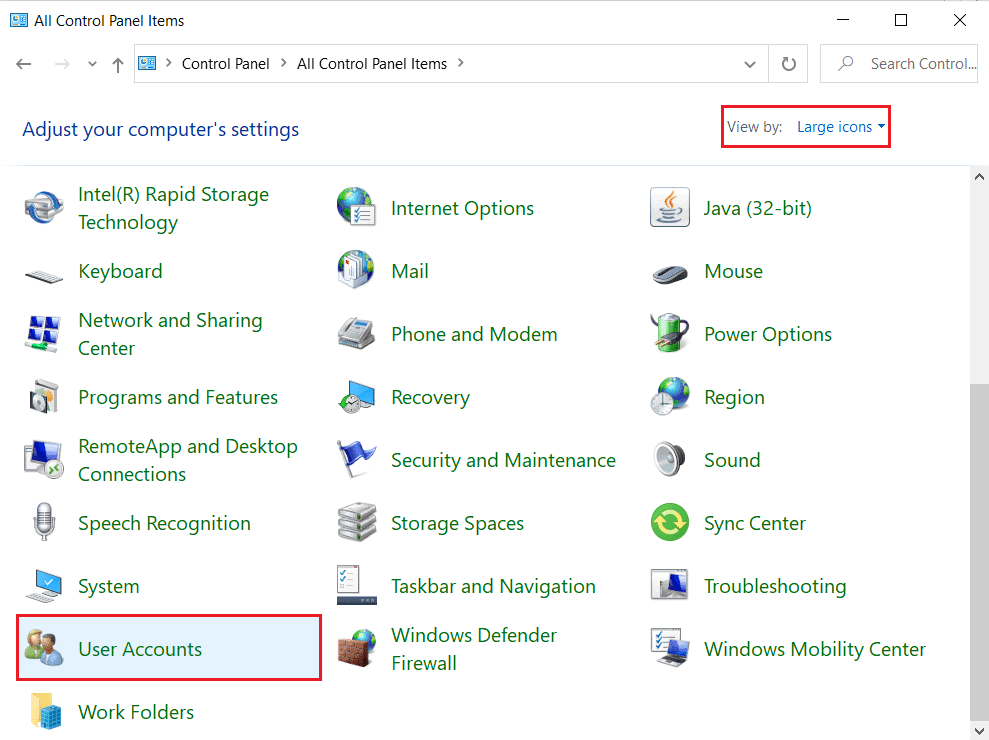Open Speech Recognition

pyautogui.click(x=163, y=523)
